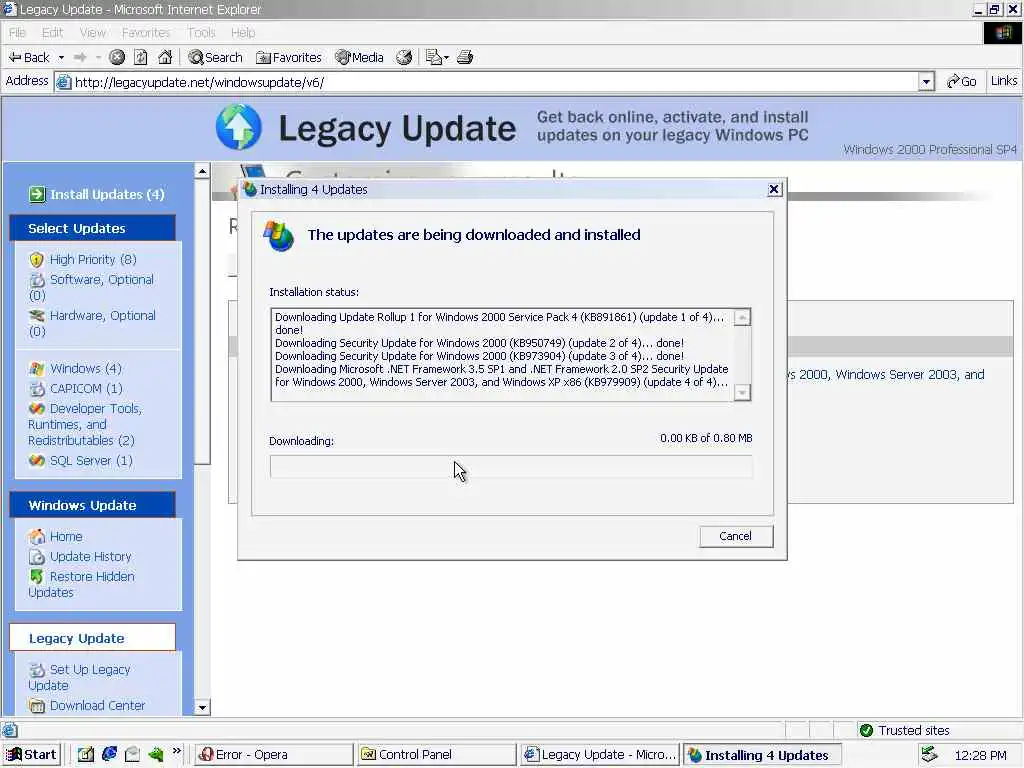
Task: Expand the address bar dropdown
Action: (927, 82)
